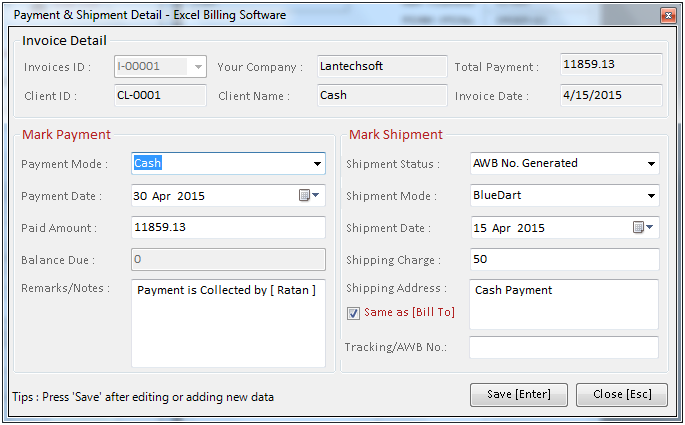Click the AWB No. Generated status text
The height and width of the screenshot is (425, 685).
point(525,163)
